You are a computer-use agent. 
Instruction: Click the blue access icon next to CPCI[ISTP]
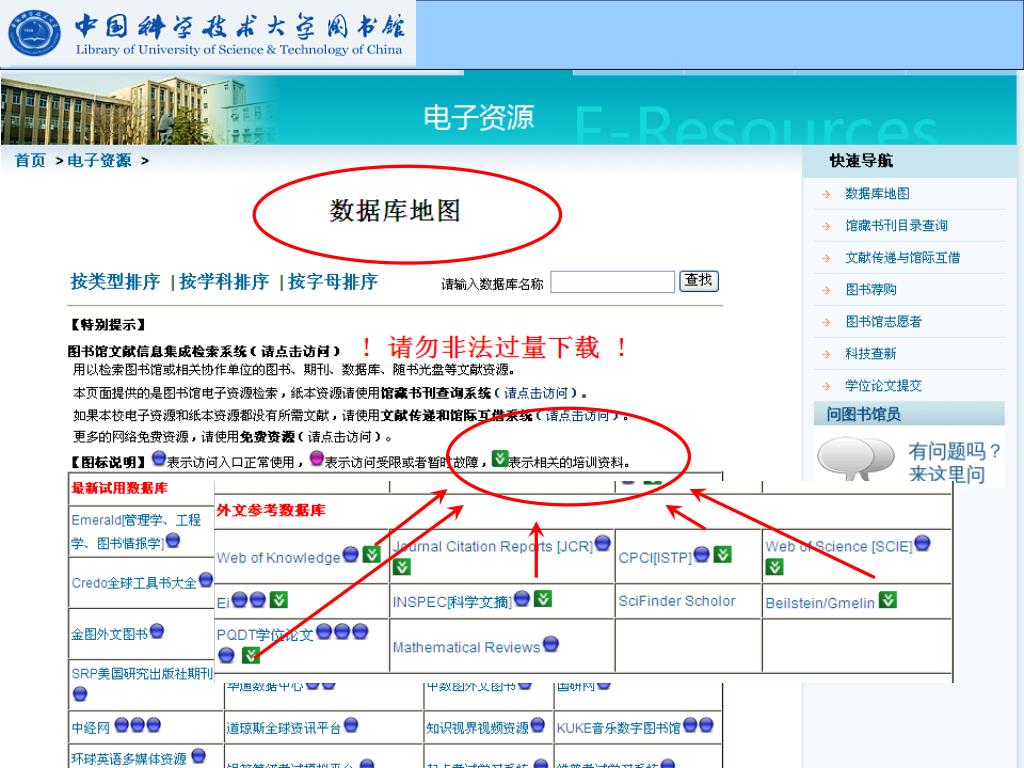(701, 554)
